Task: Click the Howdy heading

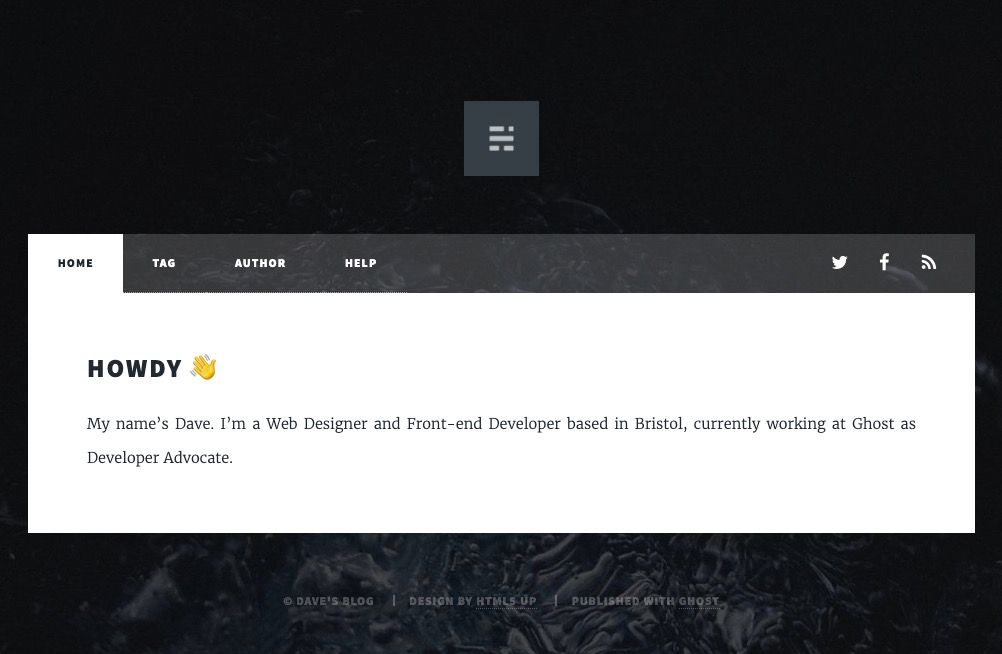Action: click(135, 369)
